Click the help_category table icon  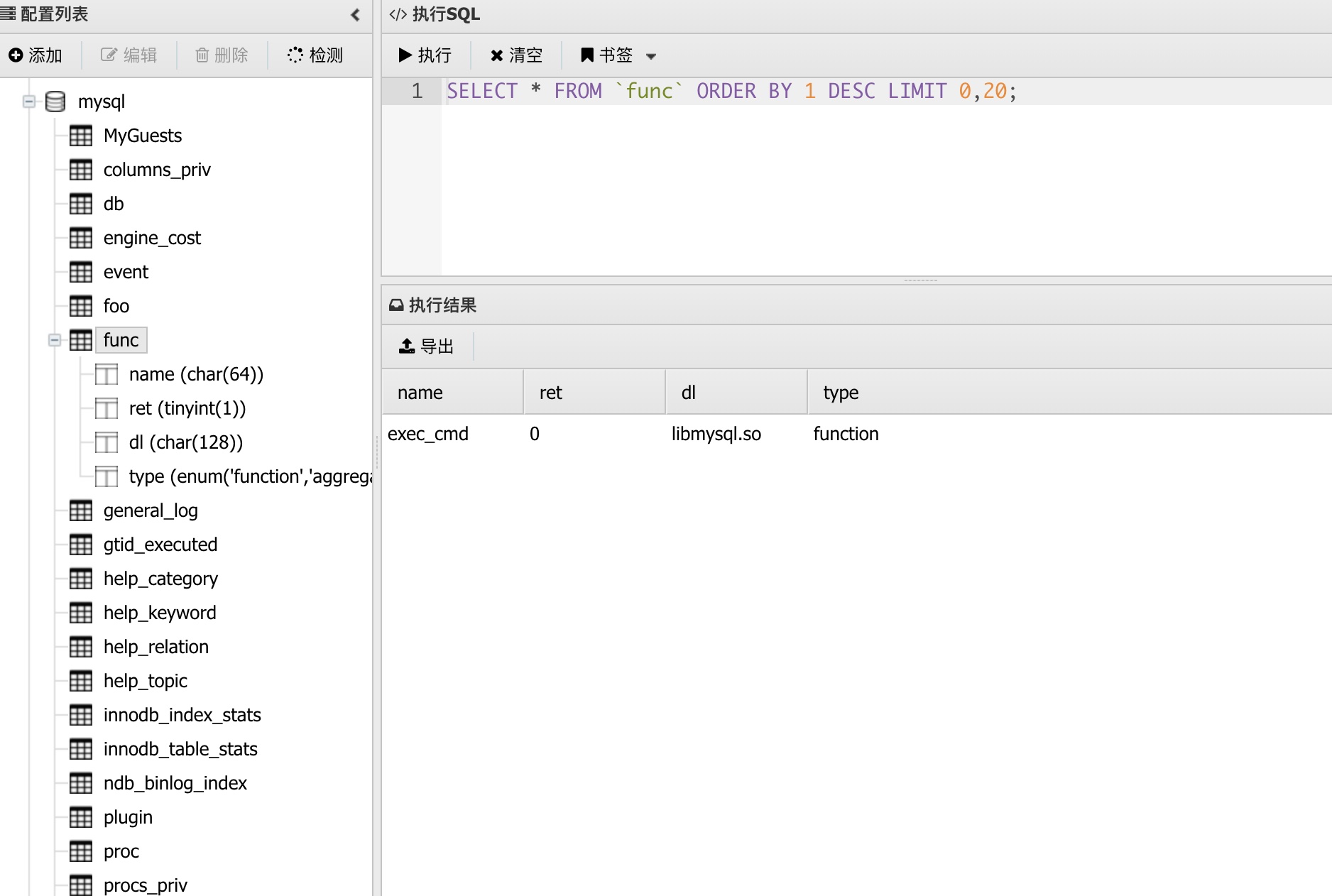(81, 579)
